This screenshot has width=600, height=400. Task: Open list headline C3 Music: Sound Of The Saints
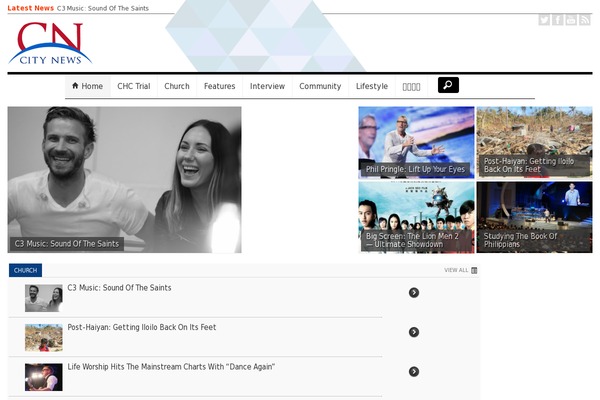coord(119,288)
